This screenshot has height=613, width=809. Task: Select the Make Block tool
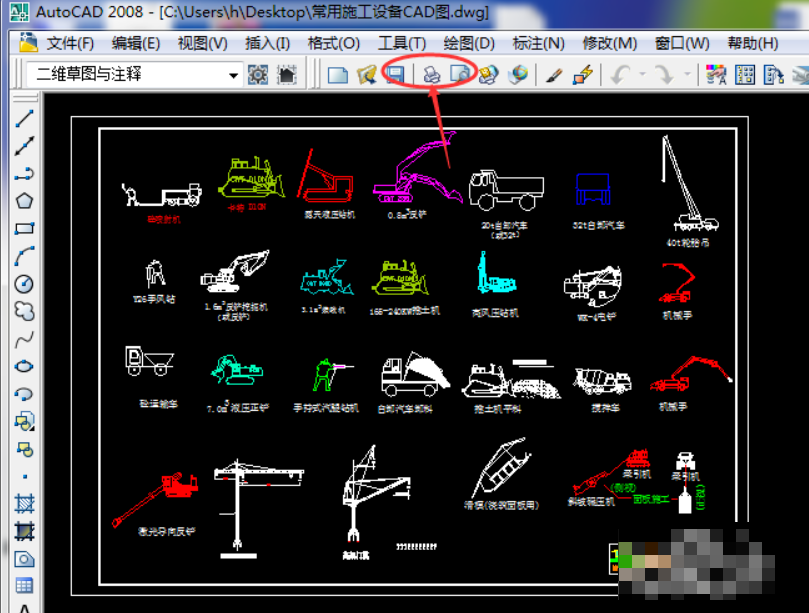pyautogui.click(x=24, y=449)
